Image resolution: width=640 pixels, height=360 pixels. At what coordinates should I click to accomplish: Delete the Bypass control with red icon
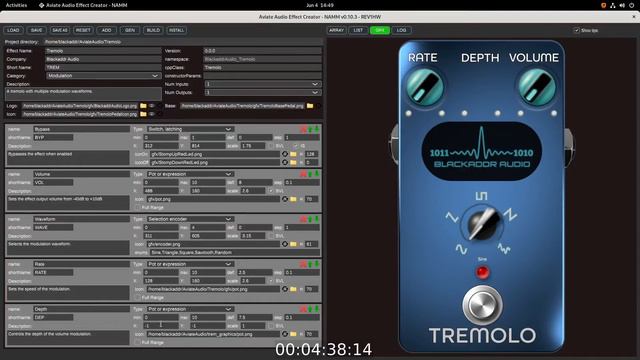(x=303, y=129)
